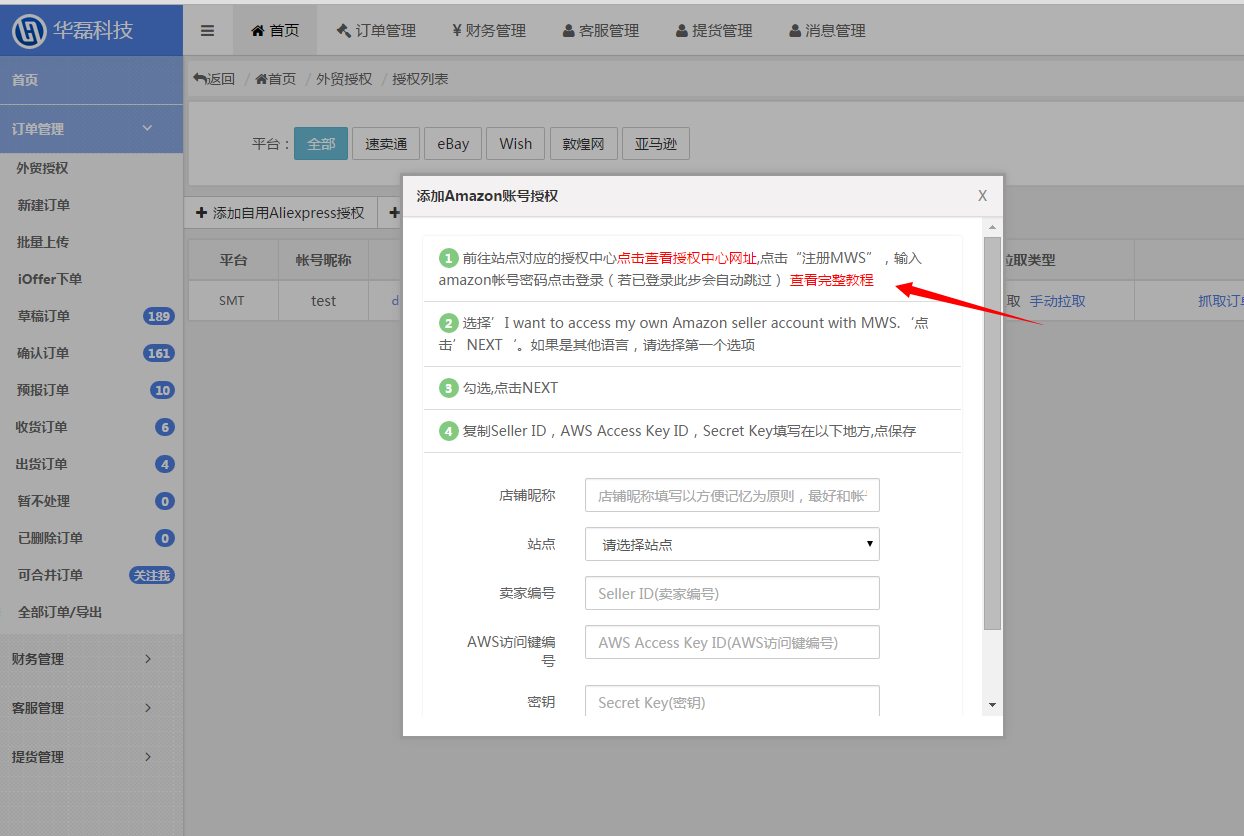The height and width of the screenshot is (836, 1244).
Task: Open 草稿订单 in the sidebar
Action: 44,316
